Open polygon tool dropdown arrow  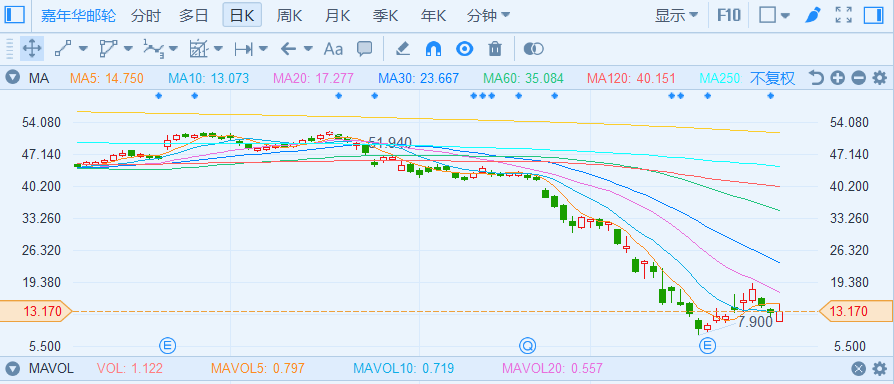[128, 49]
